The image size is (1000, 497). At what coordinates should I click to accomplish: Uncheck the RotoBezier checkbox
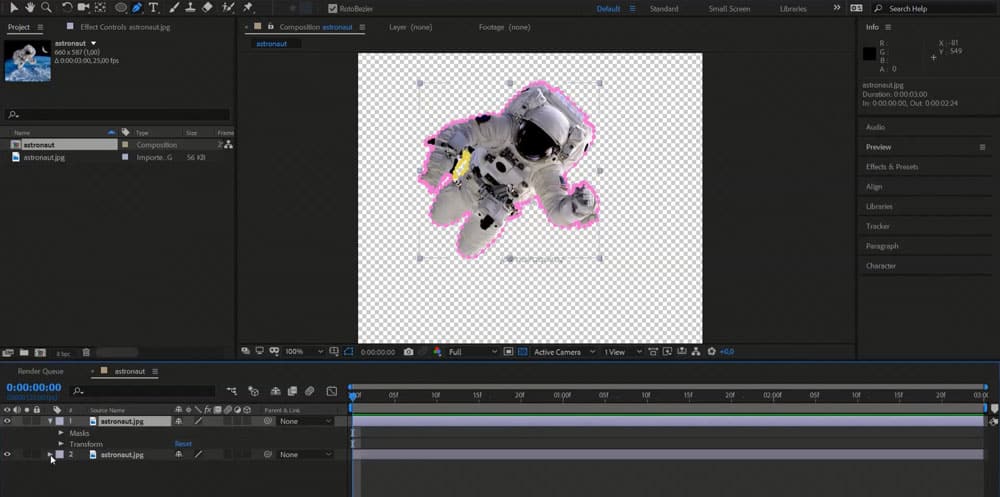(x=333, y=9)
